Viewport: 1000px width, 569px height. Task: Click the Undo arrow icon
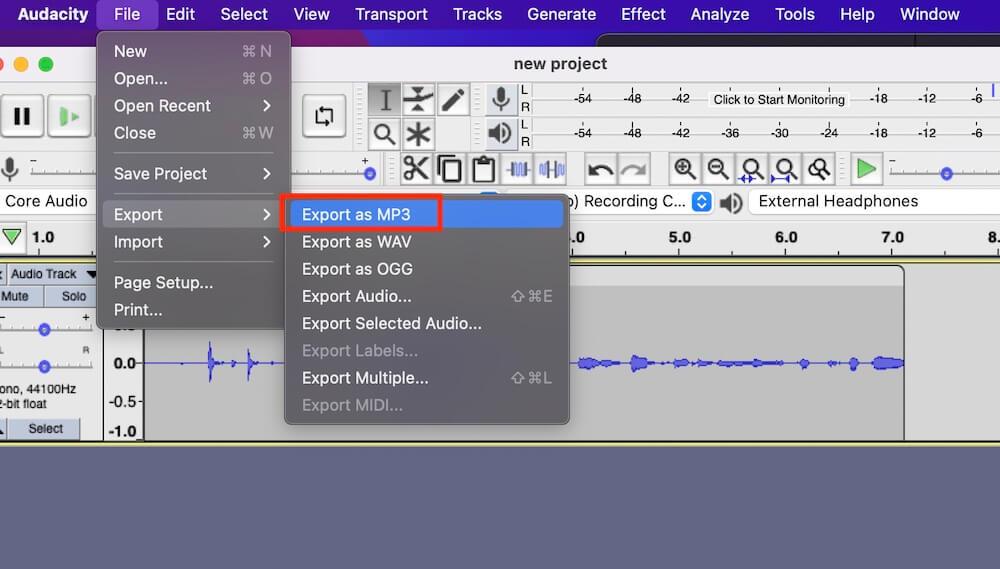click(601, 169)
